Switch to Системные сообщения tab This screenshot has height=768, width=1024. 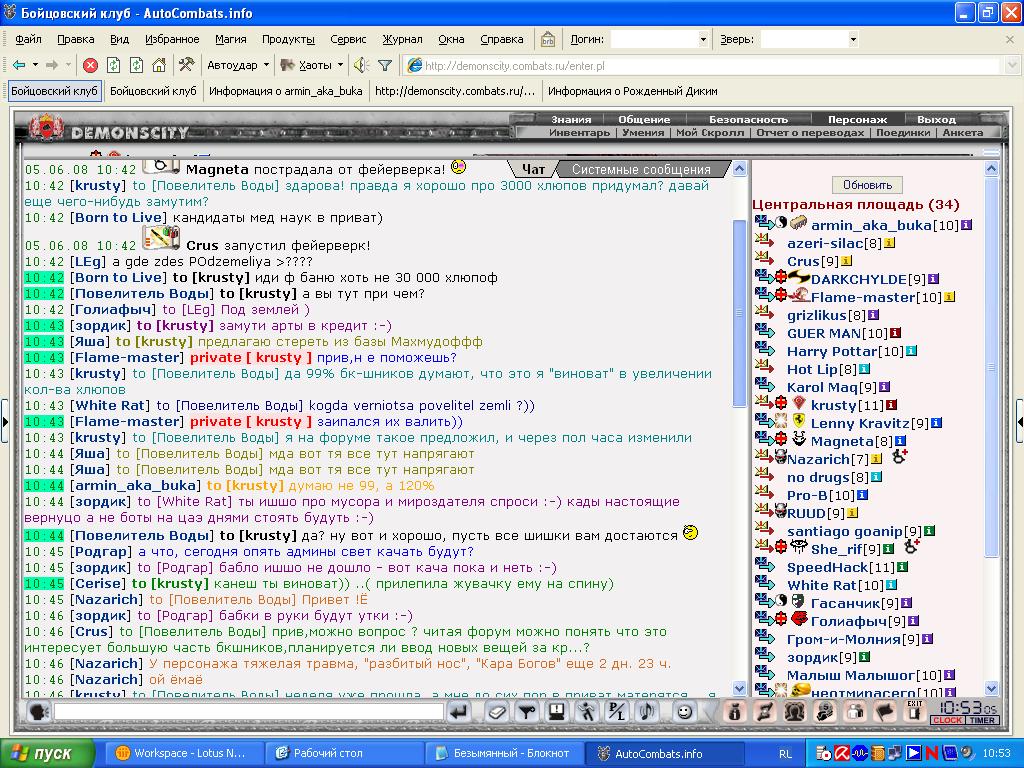(641, 169)
